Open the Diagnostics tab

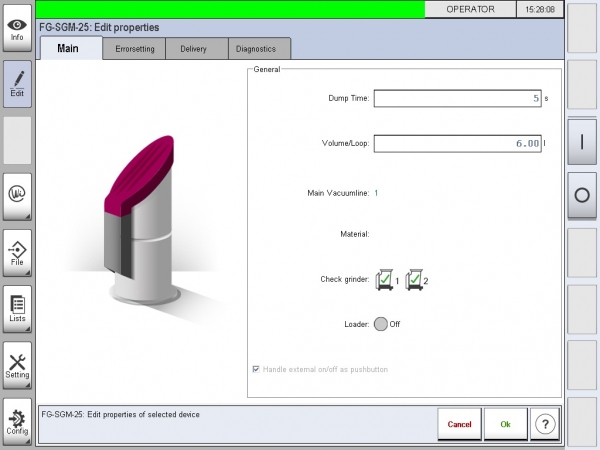point(257,48)
